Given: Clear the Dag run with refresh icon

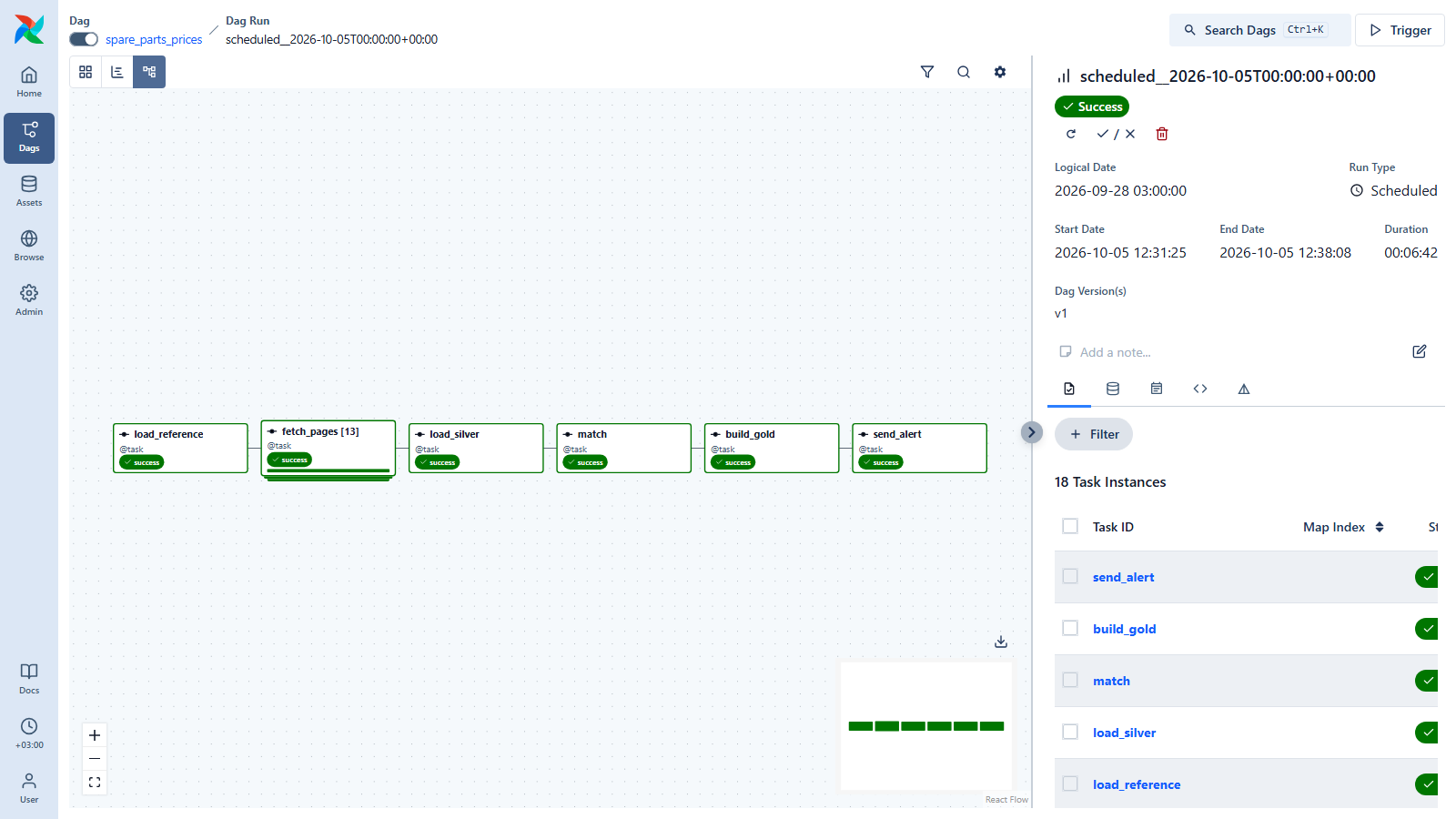Looking at the screenshot, I should [1071, 134].
